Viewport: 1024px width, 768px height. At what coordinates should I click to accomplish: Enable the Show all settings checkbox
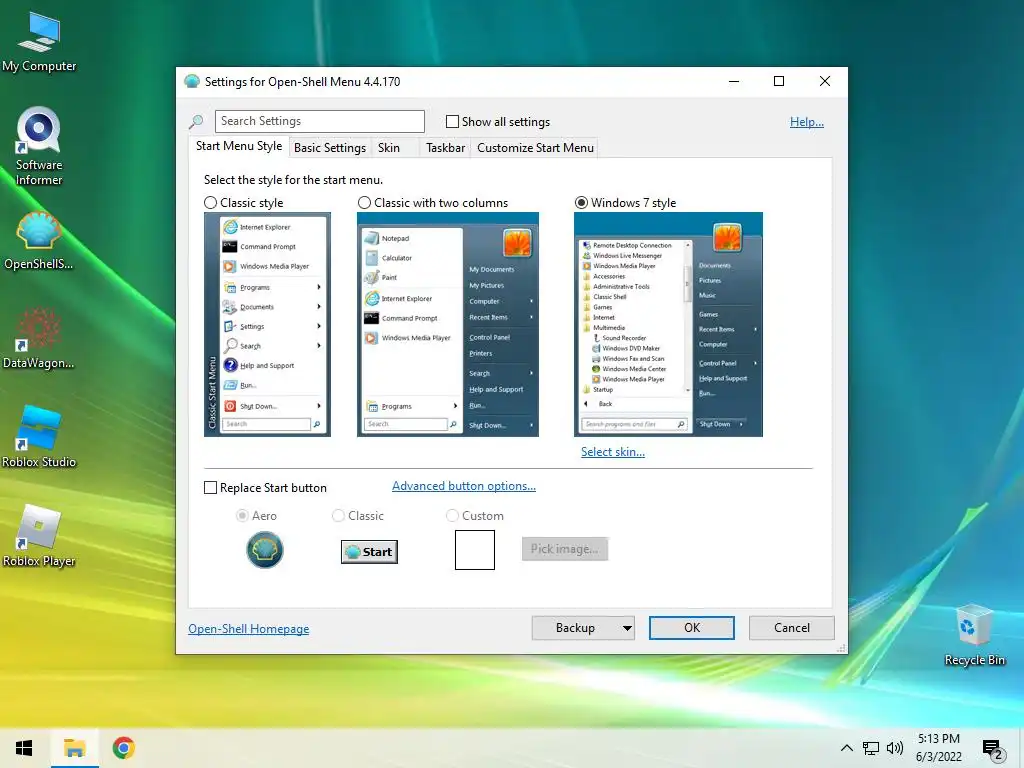[x=452, y=121]
